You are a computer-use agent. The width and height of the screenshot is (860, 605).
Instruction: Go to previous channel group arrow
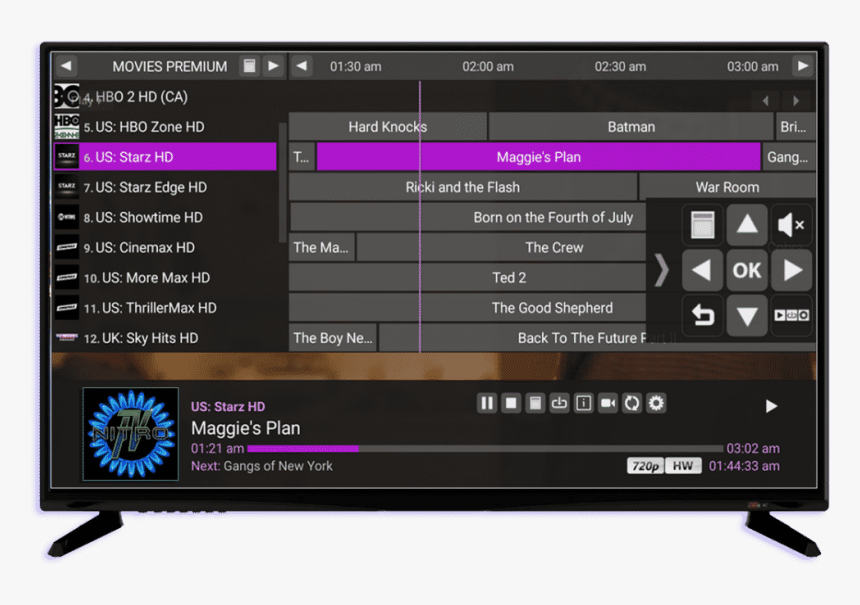click(66, 66)
